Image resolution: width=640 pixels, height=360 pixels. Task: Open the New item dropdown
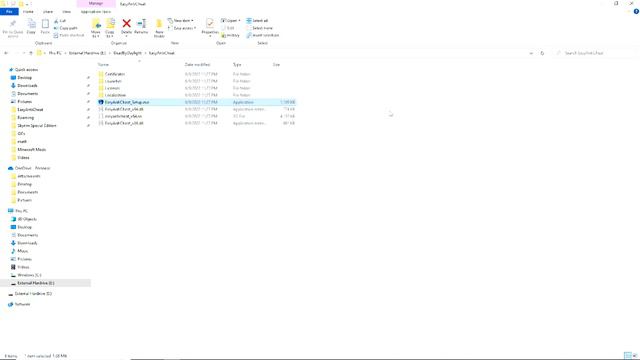tap(181, 21)
